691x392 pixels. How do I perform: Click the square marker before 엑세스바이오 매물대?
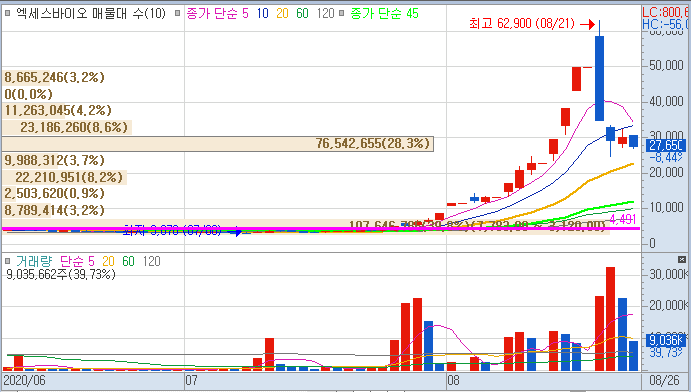click(x=7, y=14)
